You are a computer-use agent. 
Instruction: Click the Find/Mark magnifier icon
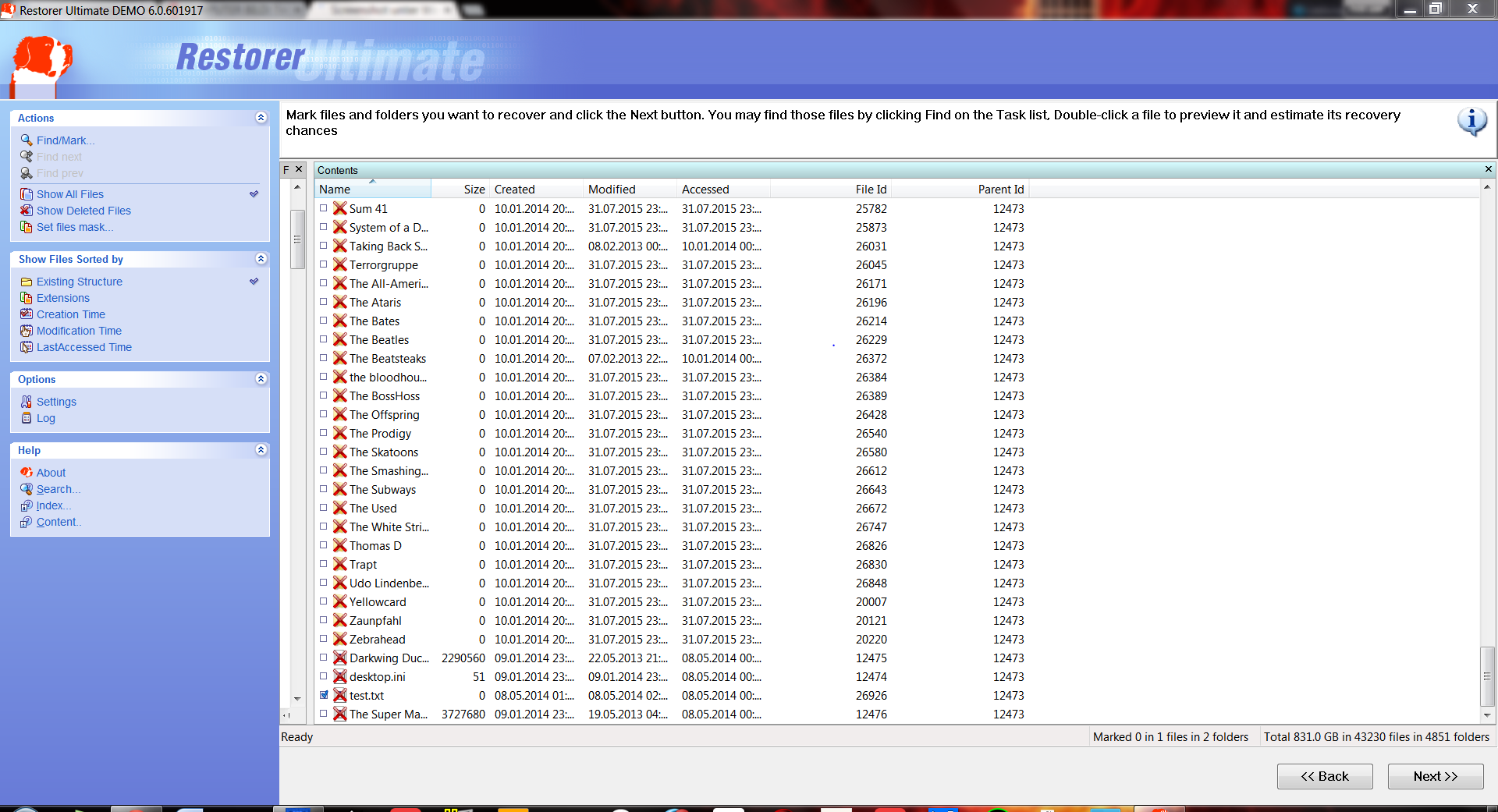point(27,140)
